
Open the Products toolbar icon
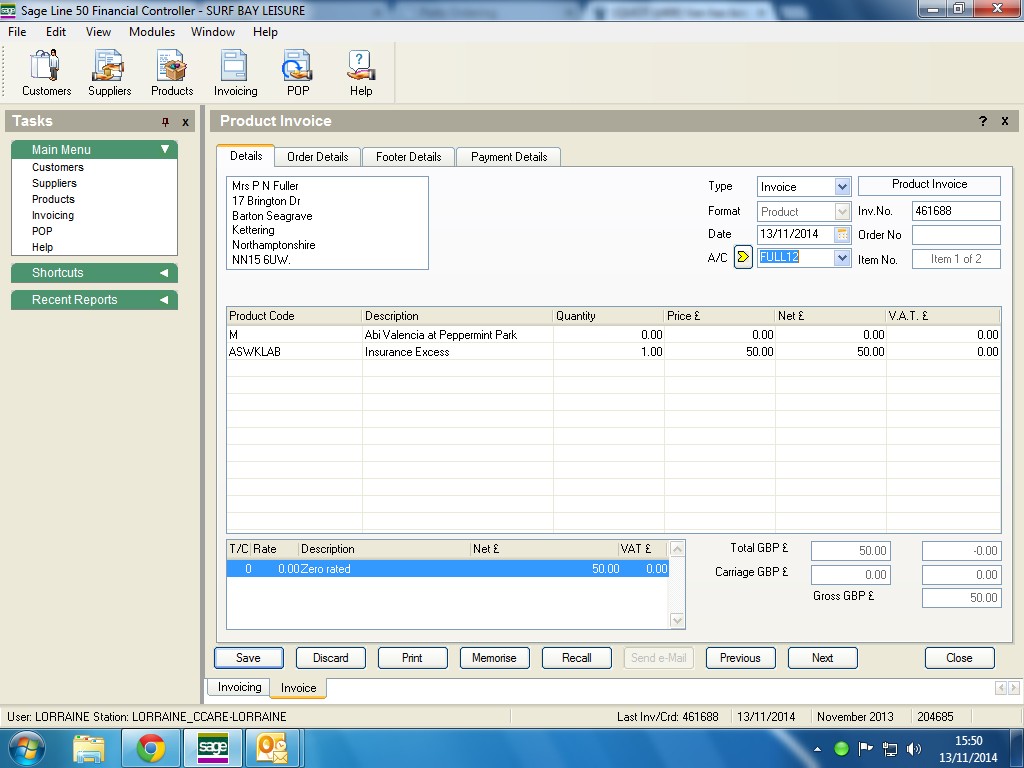172,72
